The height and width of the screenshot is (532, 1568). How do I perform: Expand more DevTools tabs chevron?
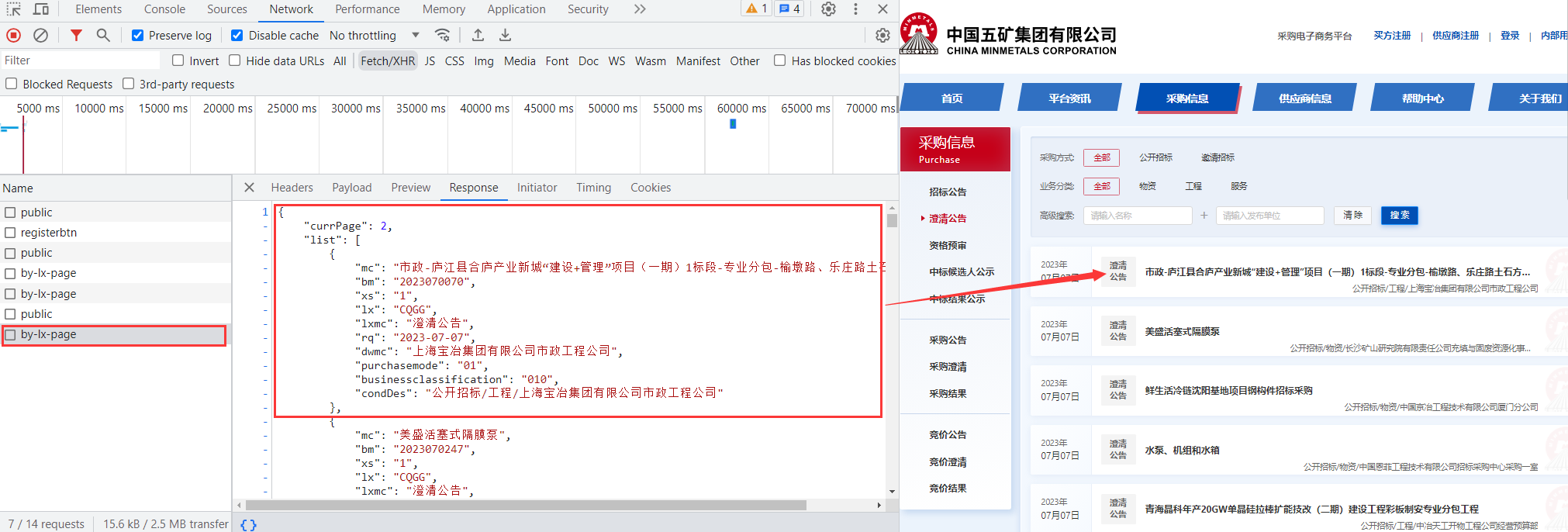[639, 9]
